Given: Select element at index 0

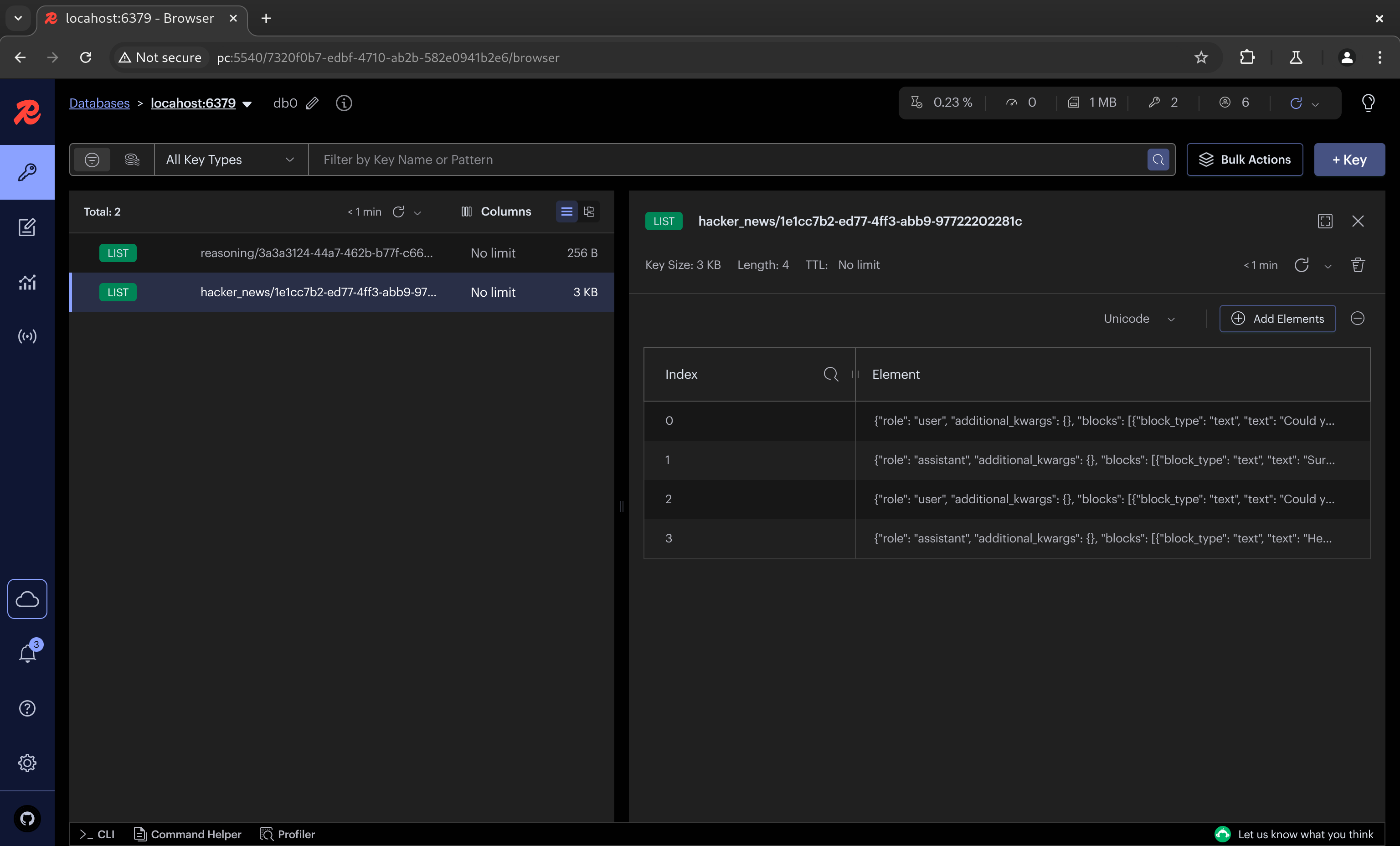Looking at the screenshot, I should 1007,421.
